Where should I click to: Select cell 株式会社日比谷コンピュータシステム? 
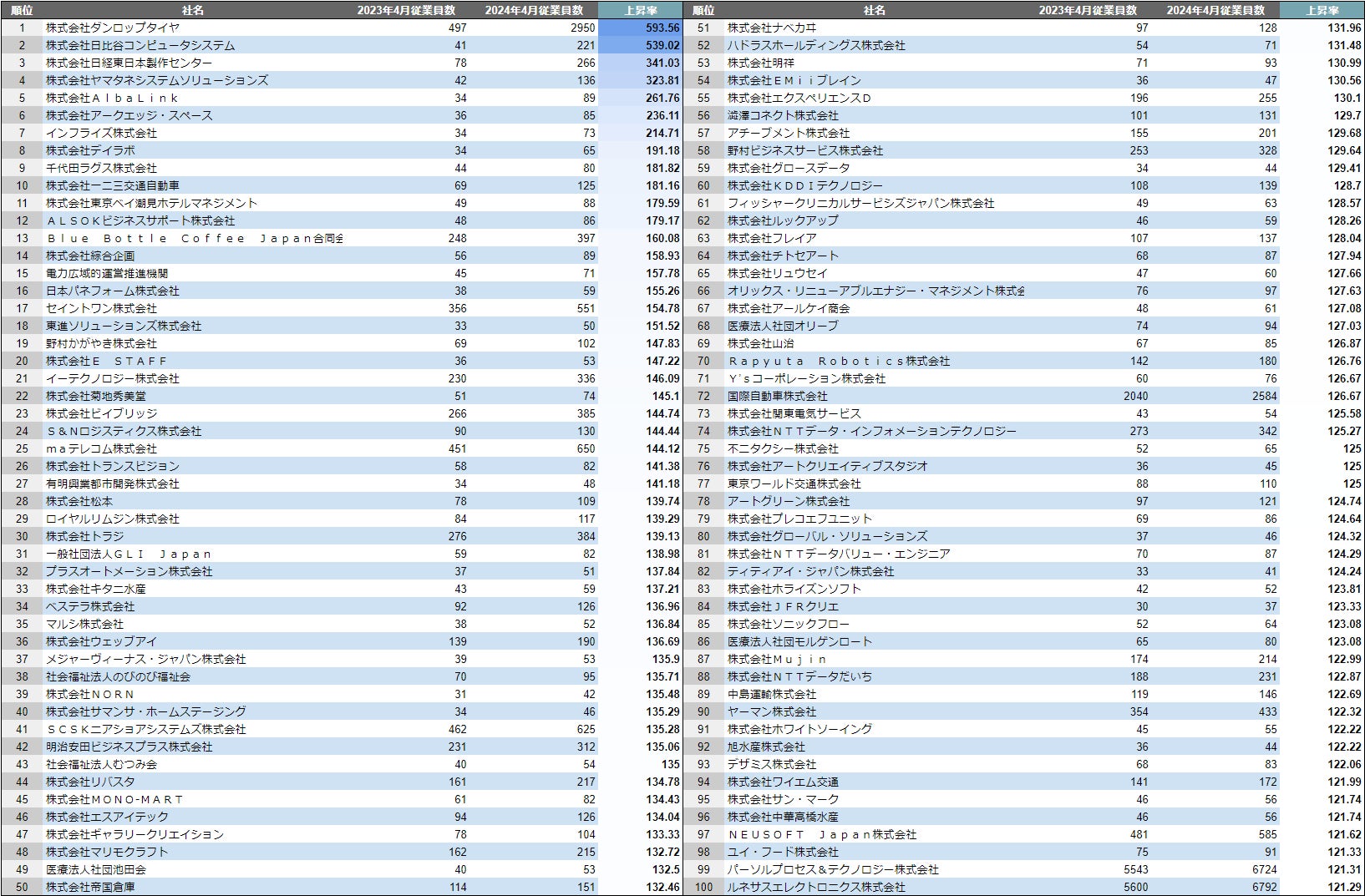140,45
